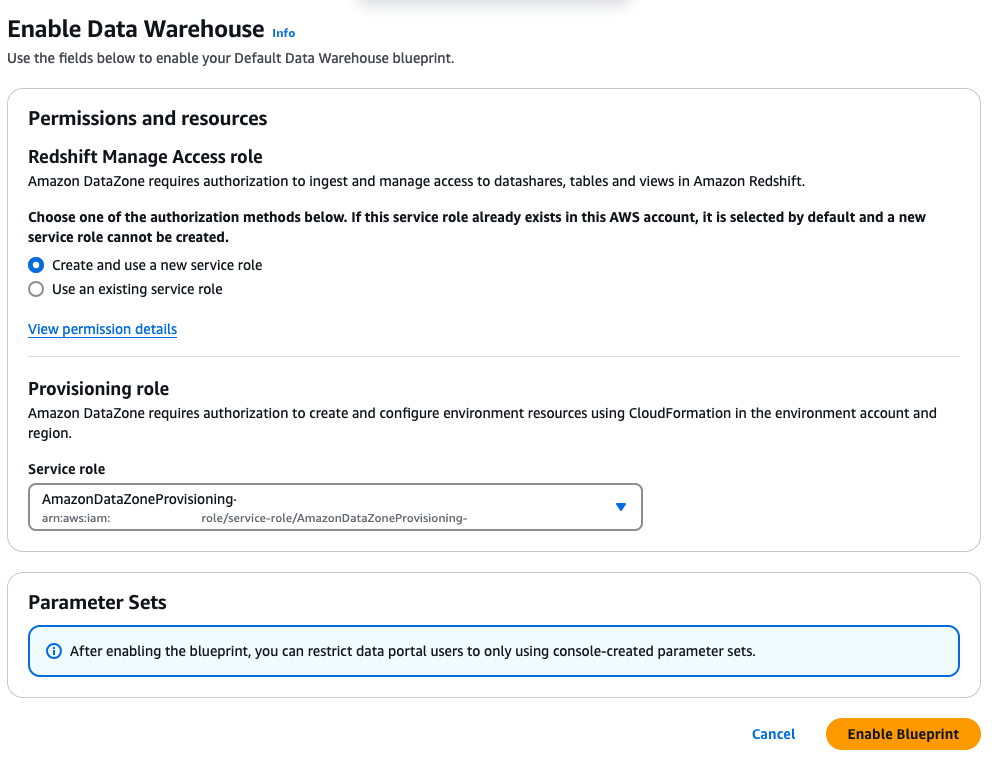Click the 'Choose one of the authorization methods' text
Viewport: 992px width, 774px height.
476,227
